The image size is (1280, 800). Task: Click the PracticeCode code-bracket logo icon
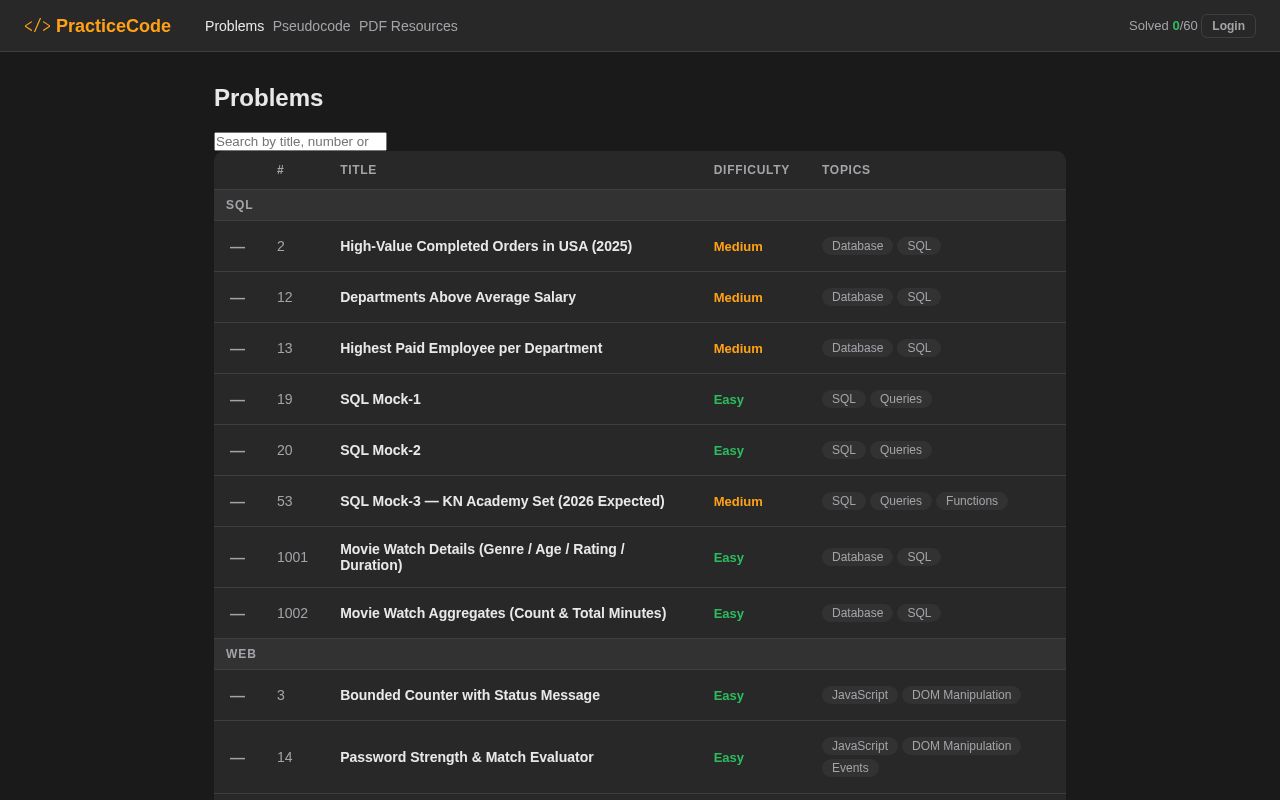[37, 26]
